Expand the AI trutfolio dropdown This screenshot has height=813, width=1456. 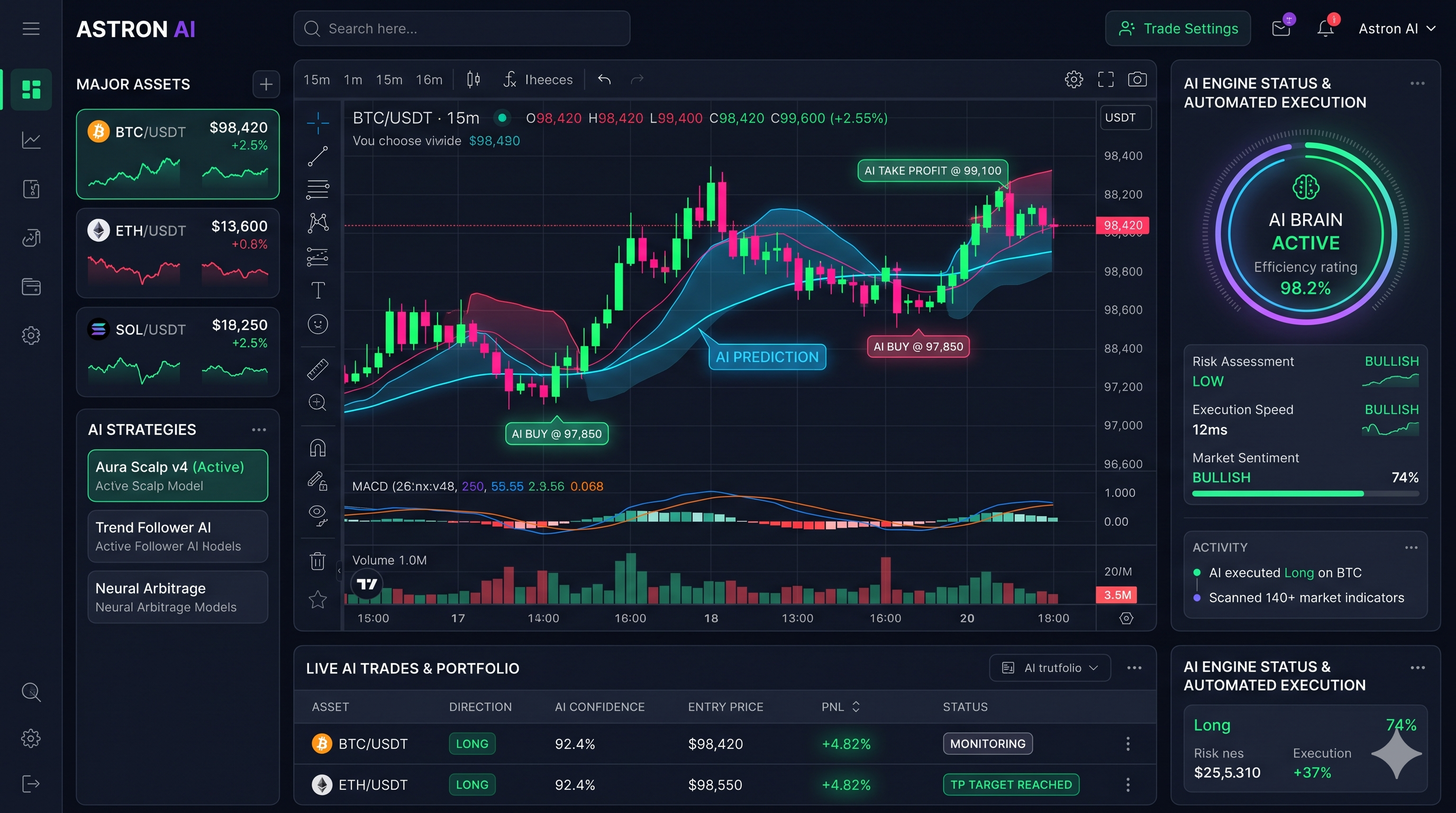pyautogui.click(x=1050, y=667)
